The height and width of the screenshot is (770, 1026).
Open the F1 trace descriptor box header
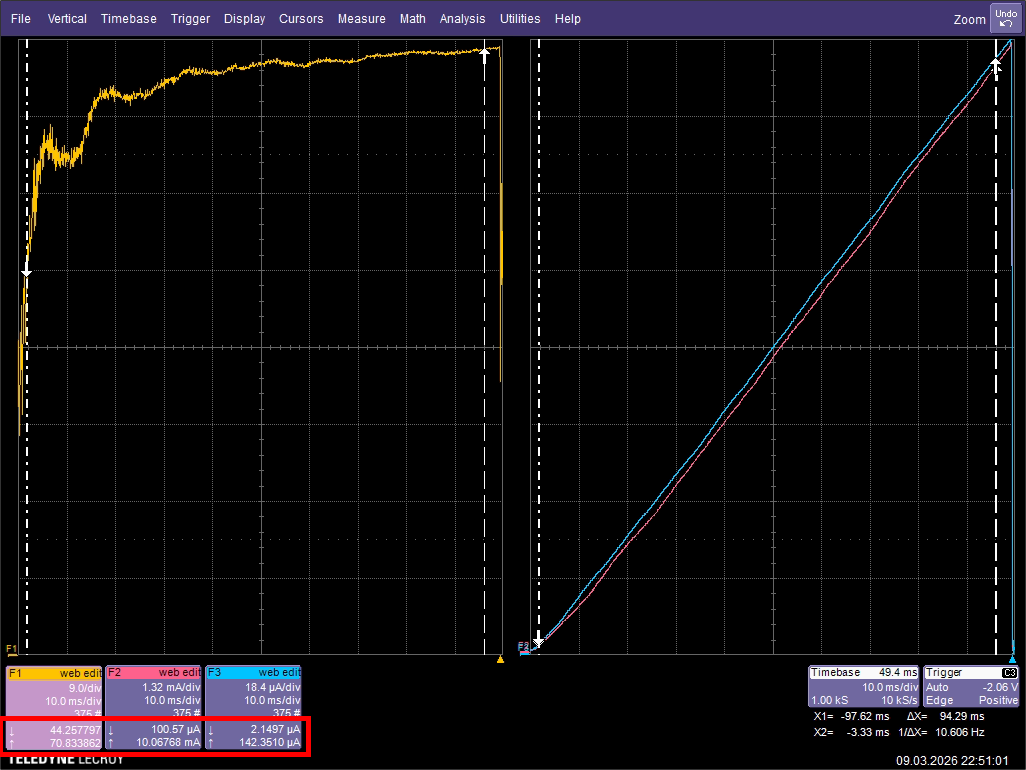tap(54, 673)
